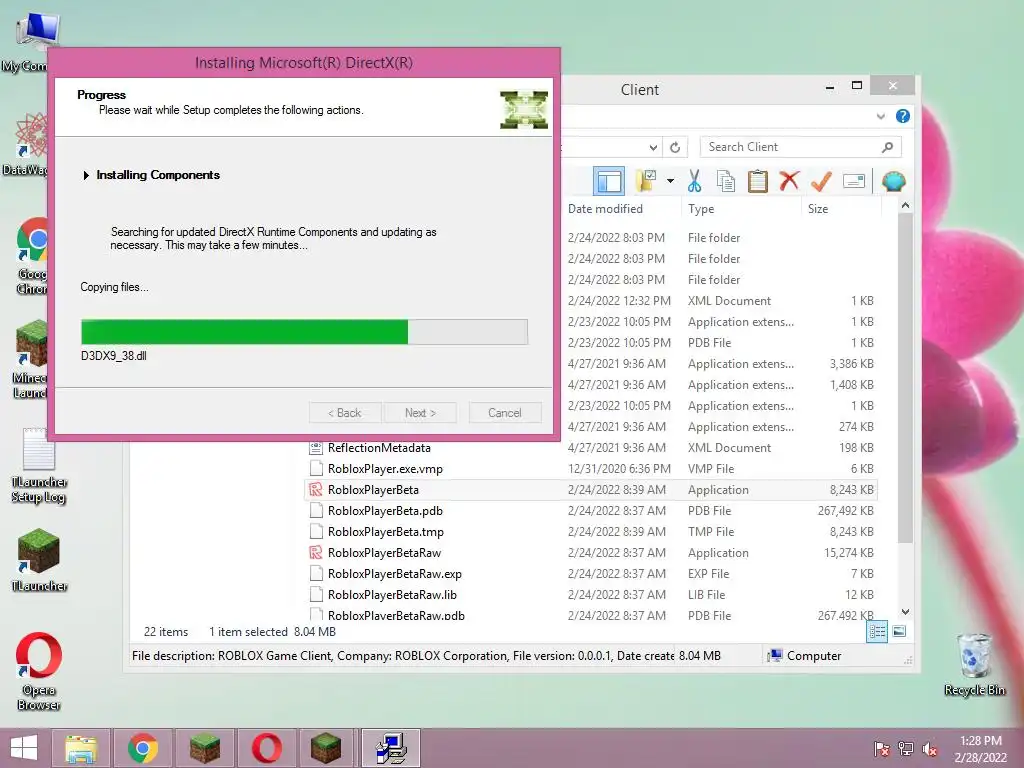Image resolution: width=1024 pixels, height=768 pixels.
Task: Select RobloxPlayerBeta.tmp file
Action: pyautogui.click(x=385, y=532)
